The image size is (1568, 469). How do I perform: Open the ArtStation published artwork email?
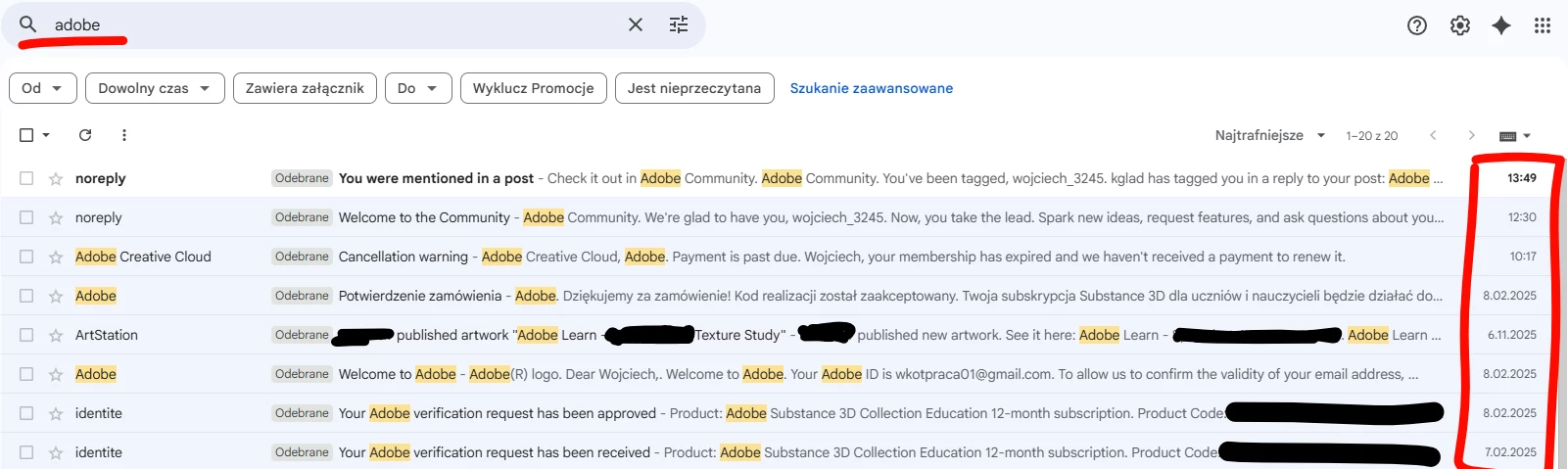[784, 335]
